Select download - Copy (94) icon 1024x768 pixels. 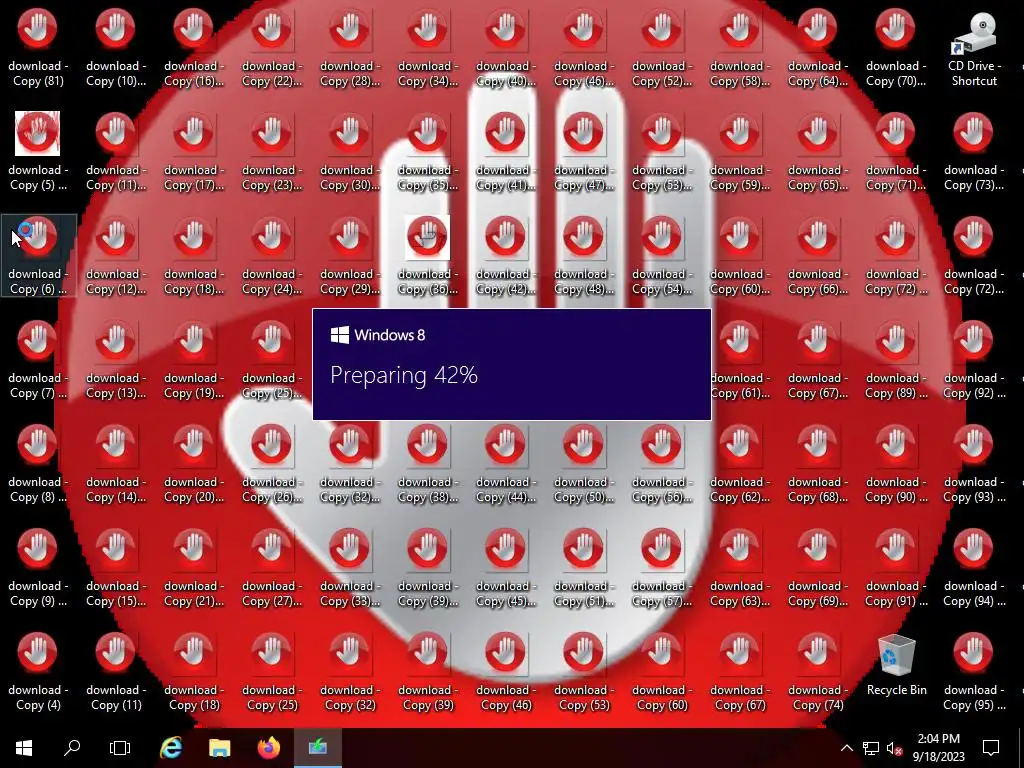pos(974,568)
